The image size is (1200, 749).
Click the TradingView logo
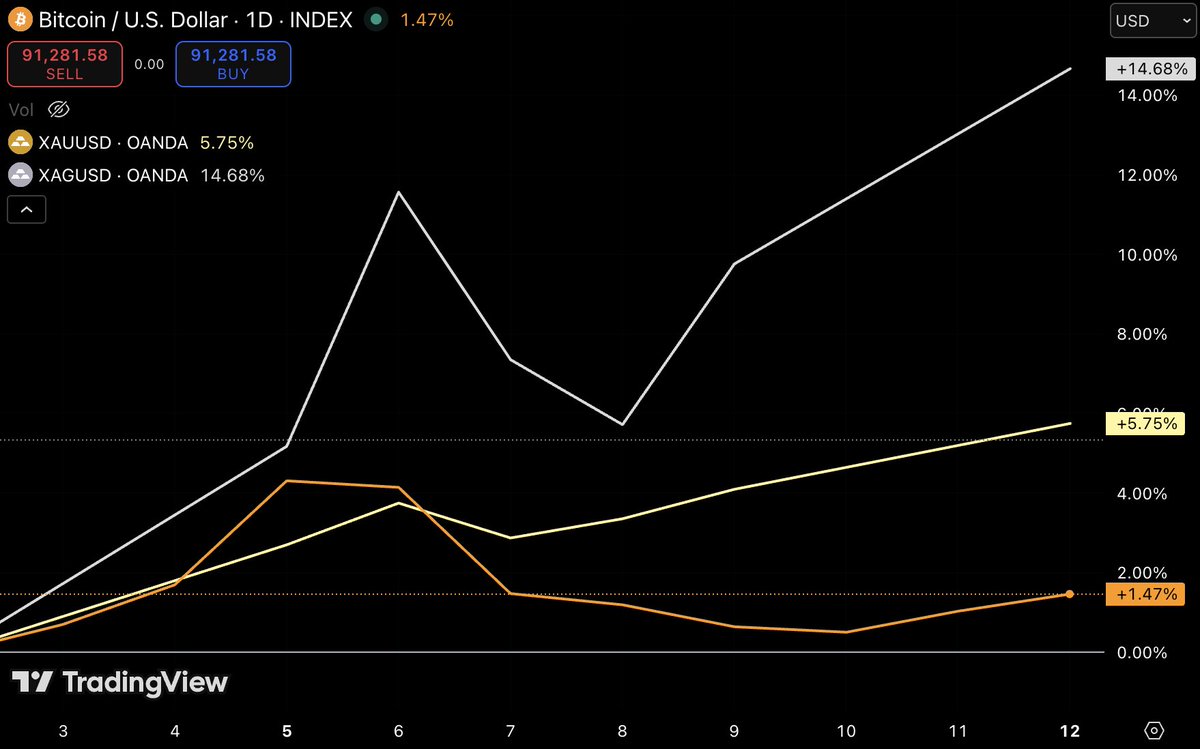120,683
